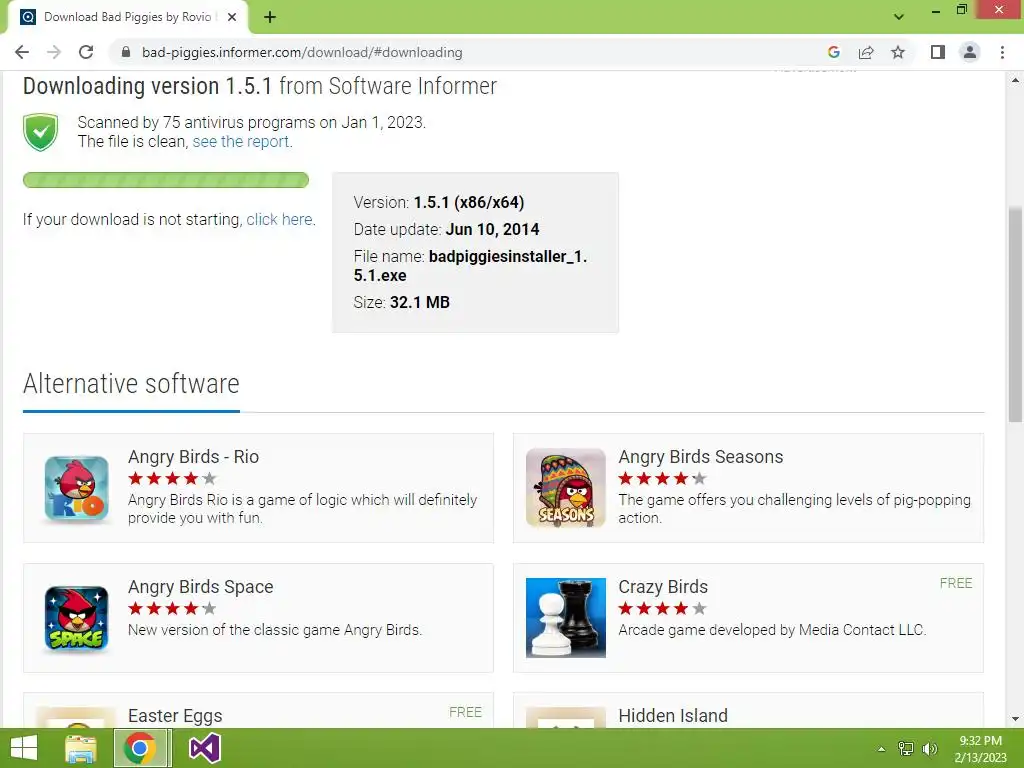The image size is (1024, 768).
Task: Click the green antivirus shield icon
Action: pyautogui.click(x=40, y=132)
